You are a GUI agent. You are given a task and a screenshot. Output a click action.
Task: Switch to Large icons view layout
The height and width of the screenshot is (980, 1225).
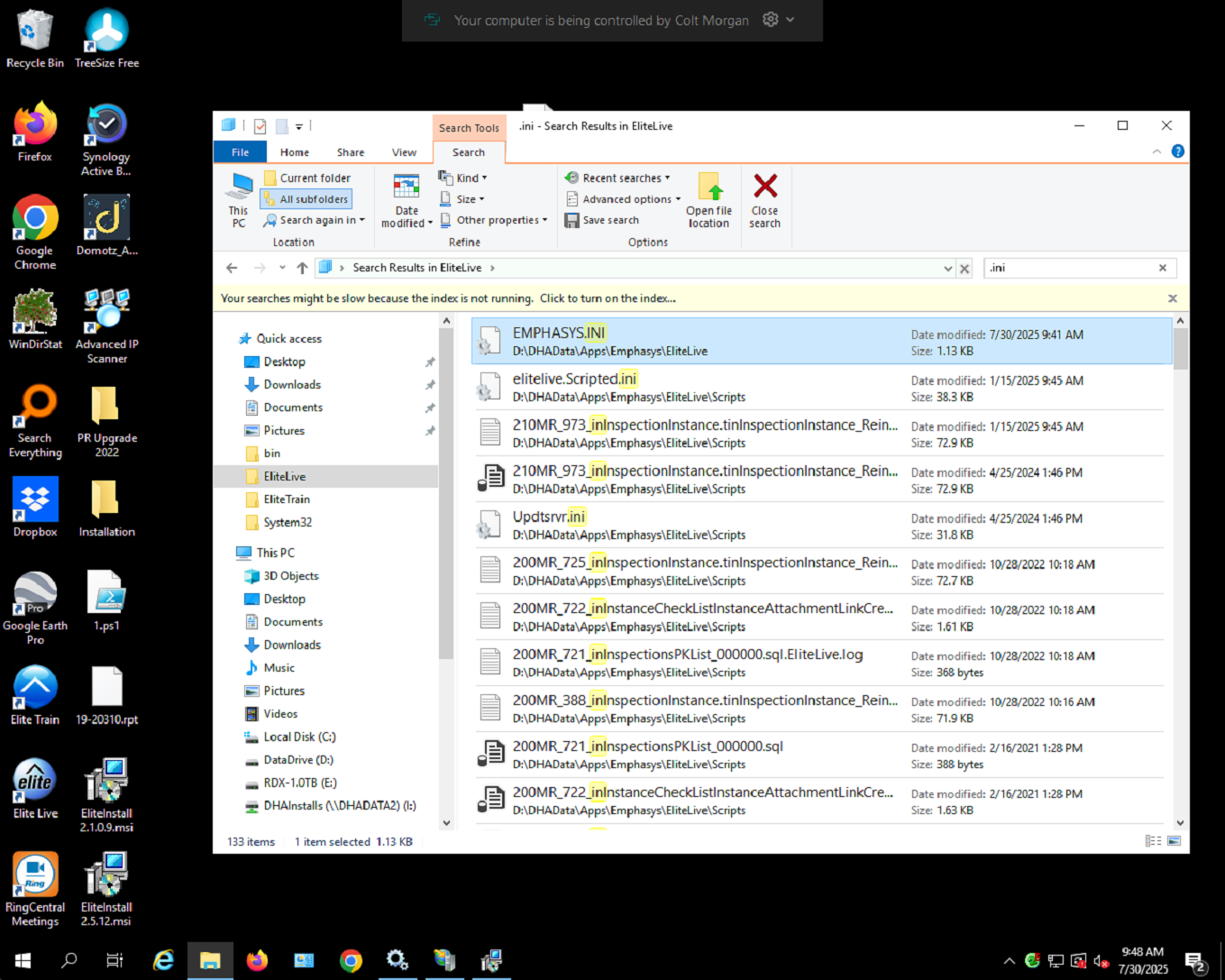click(x=1174, y=841)
